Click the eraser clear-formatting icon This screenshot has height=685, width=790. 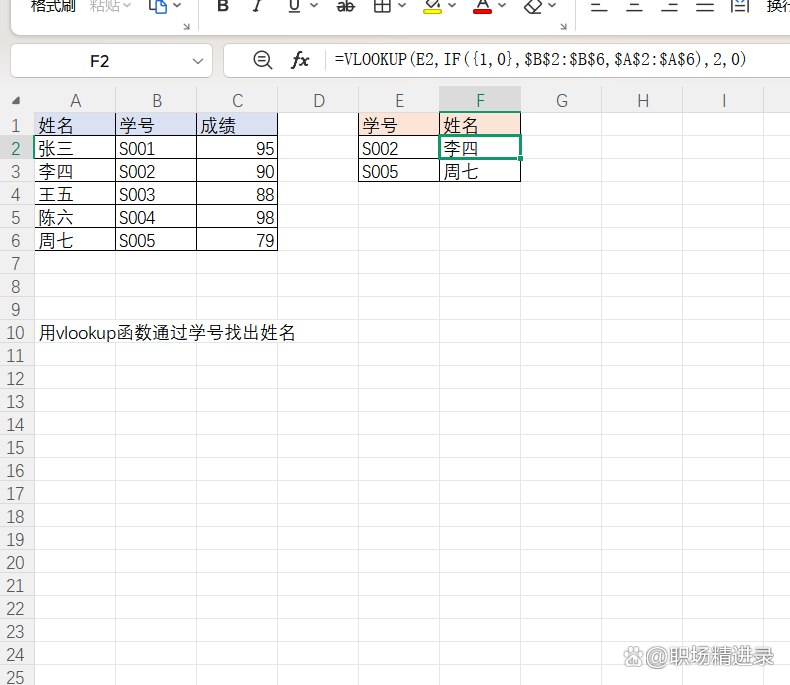point(533,6)
